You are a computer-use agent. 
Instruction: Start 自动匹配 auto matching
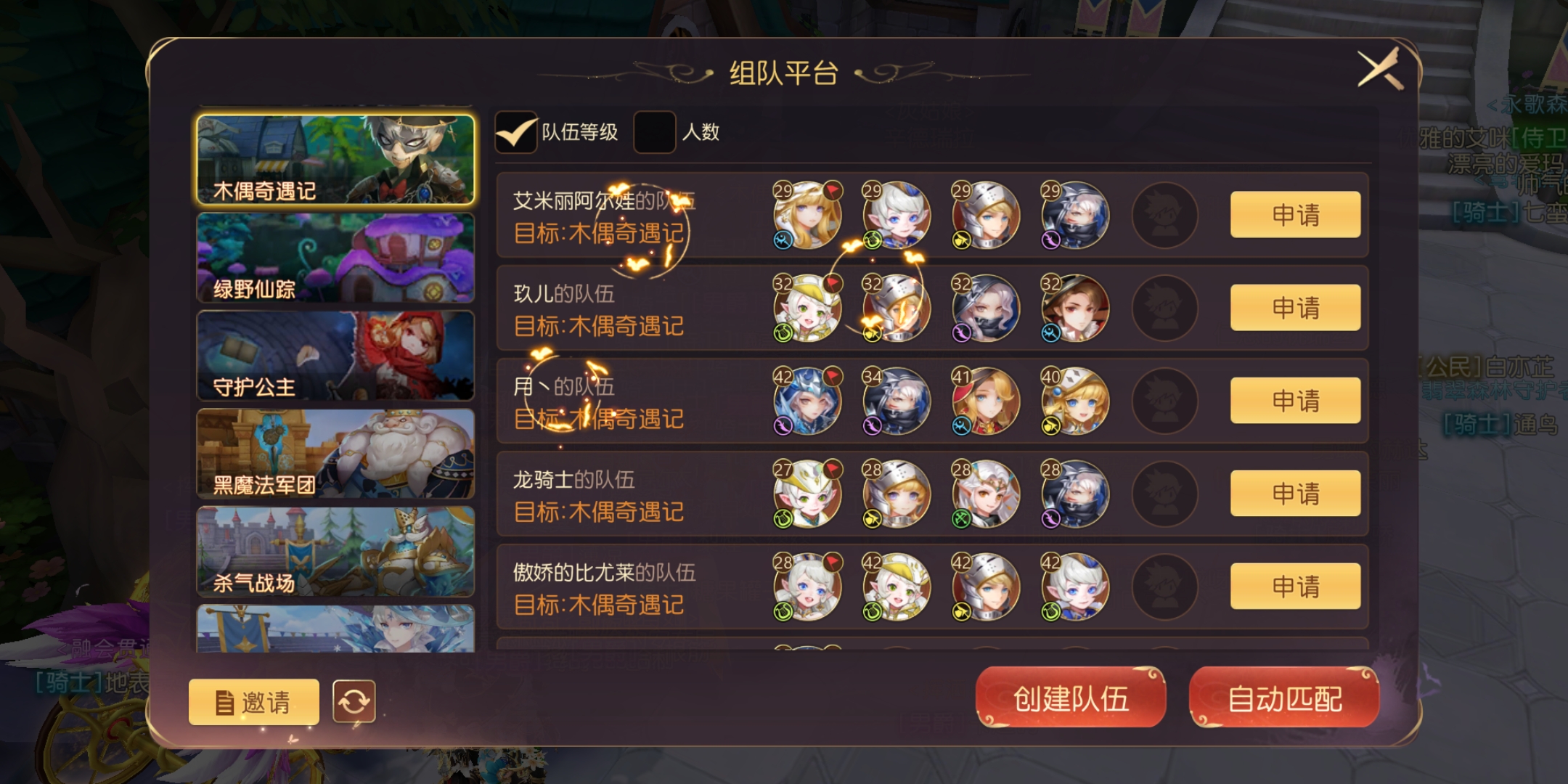[1284, 698]
